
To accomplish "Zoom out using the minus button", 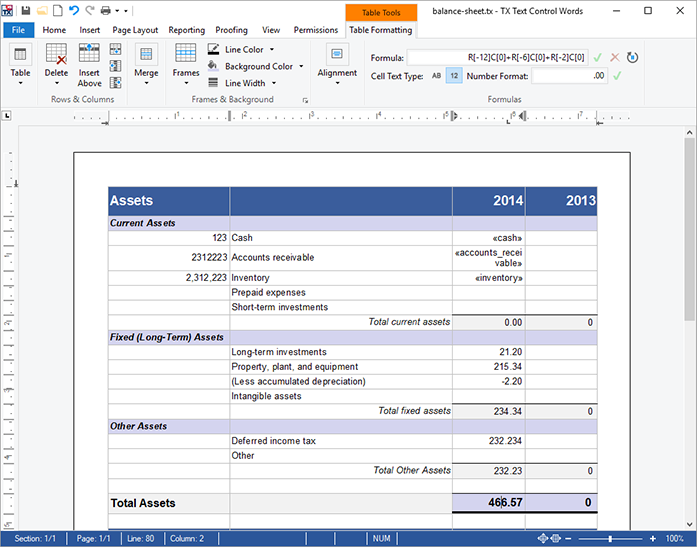I will coord(568,539).
